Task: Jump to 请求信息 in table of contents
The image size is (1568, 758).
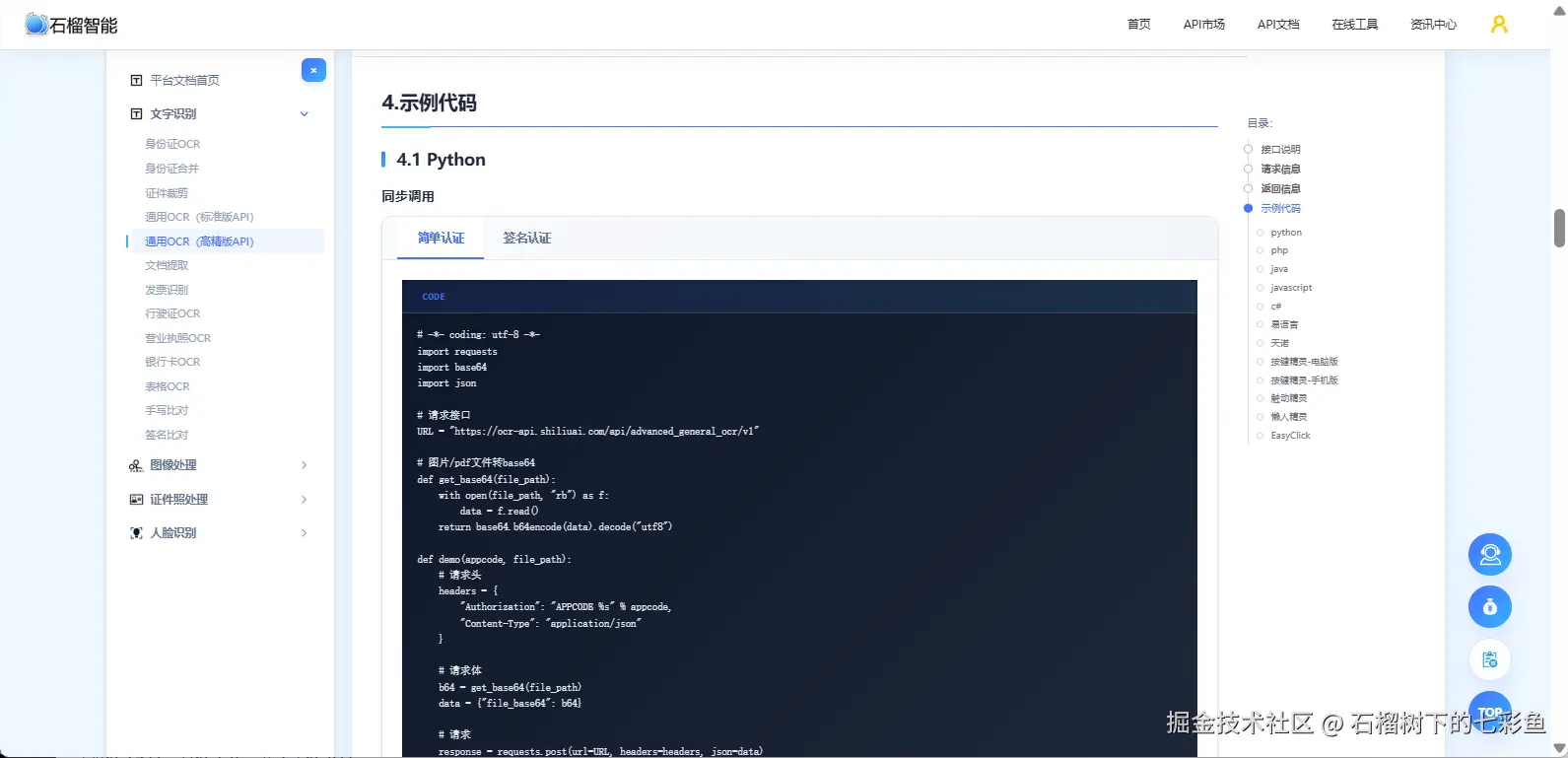Action: 1280,170
